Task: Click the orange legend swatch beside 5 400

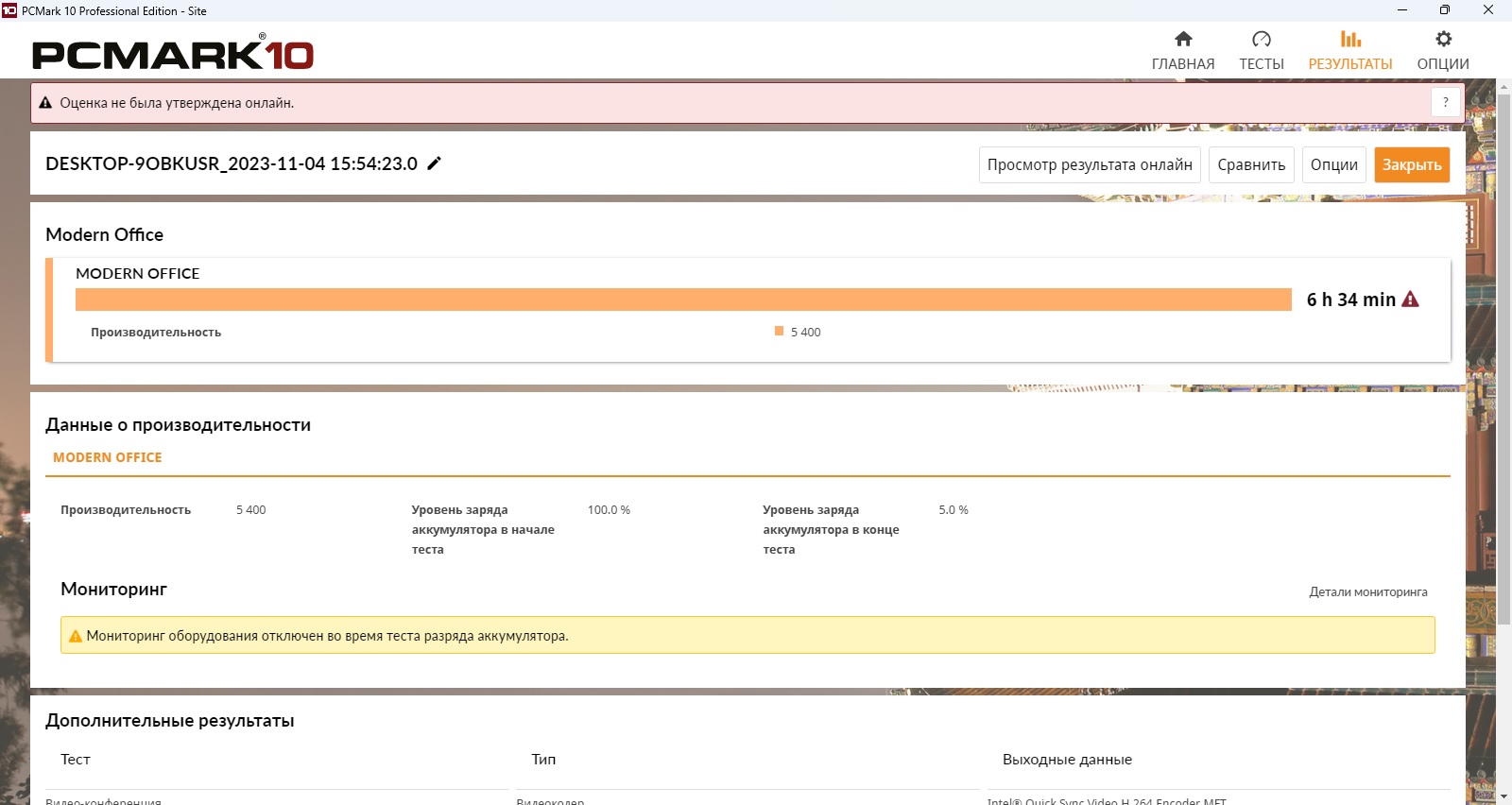Action: pos(779,331)
